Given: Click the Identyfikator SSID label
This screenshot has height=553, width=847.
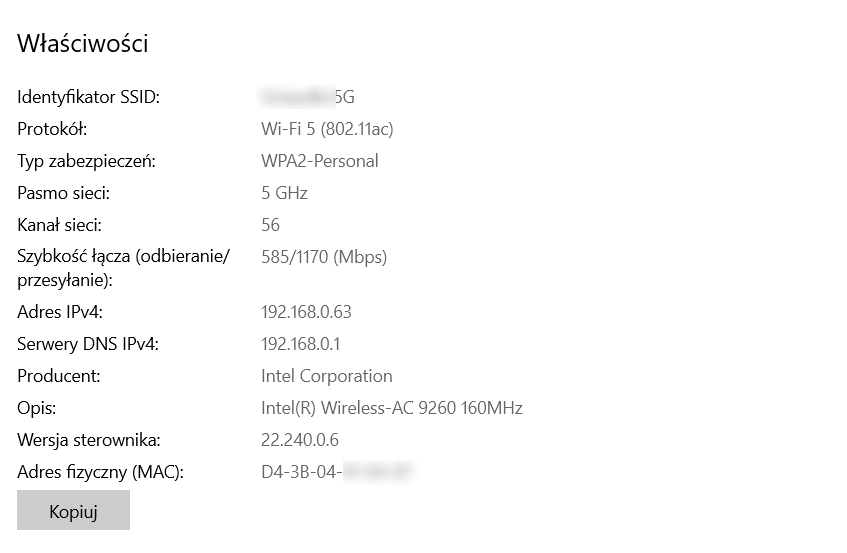Looking at the screenshot, I should point(89,97).
